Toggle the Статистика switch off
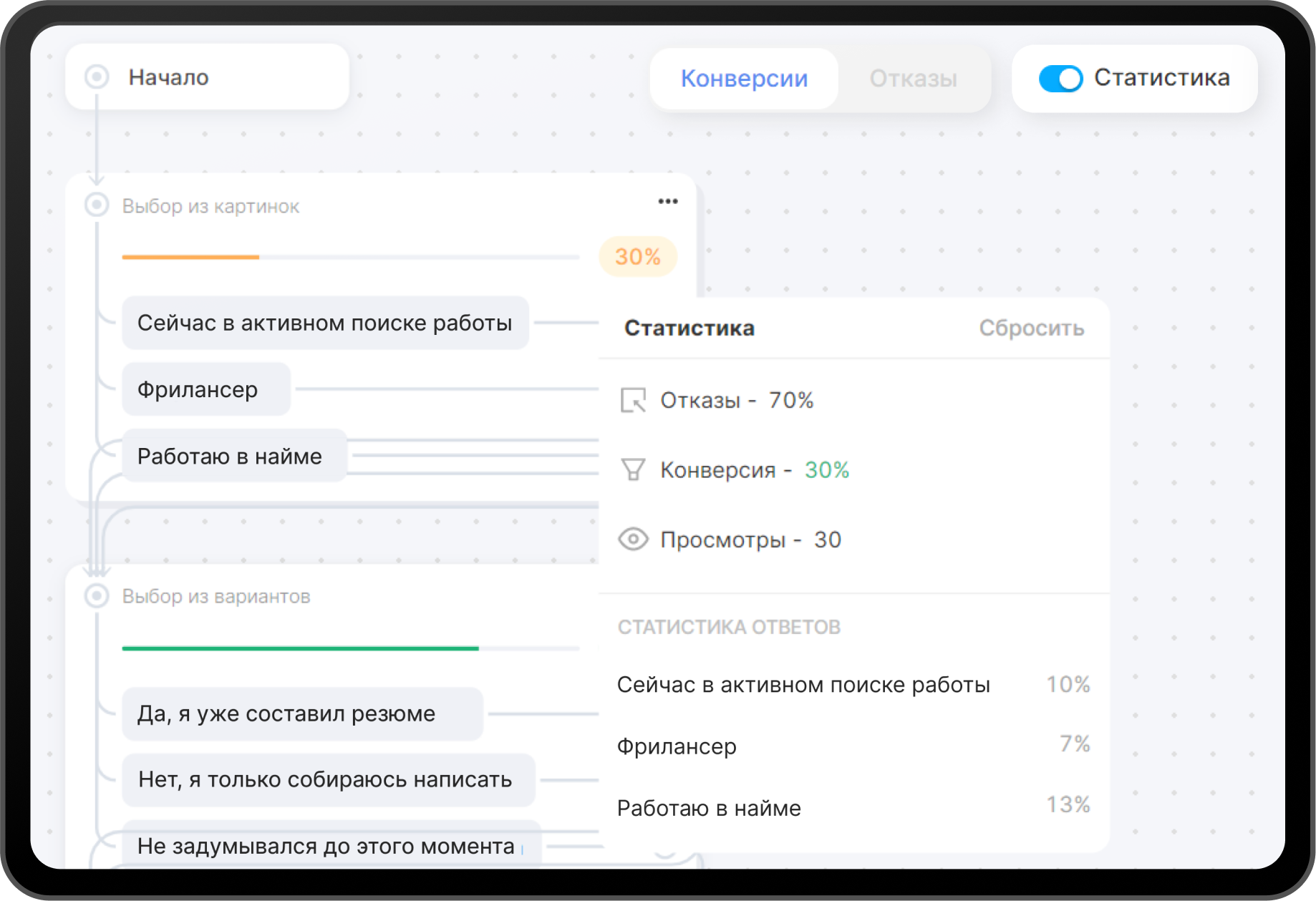The width and height of the screenshot is (1316, 901). [1060, 78]
